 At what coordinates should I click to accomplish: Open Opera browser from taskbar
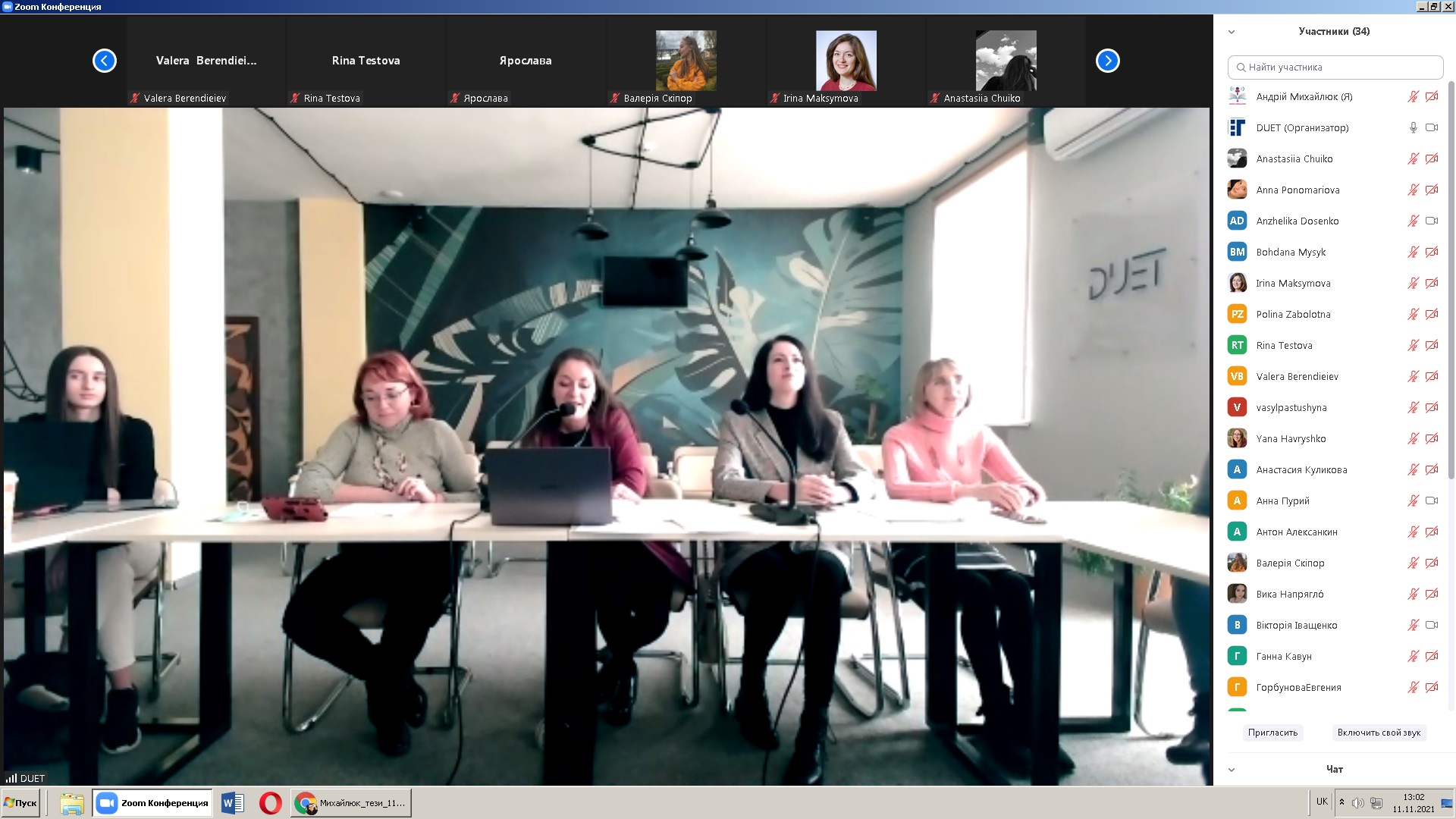(270, 803)
